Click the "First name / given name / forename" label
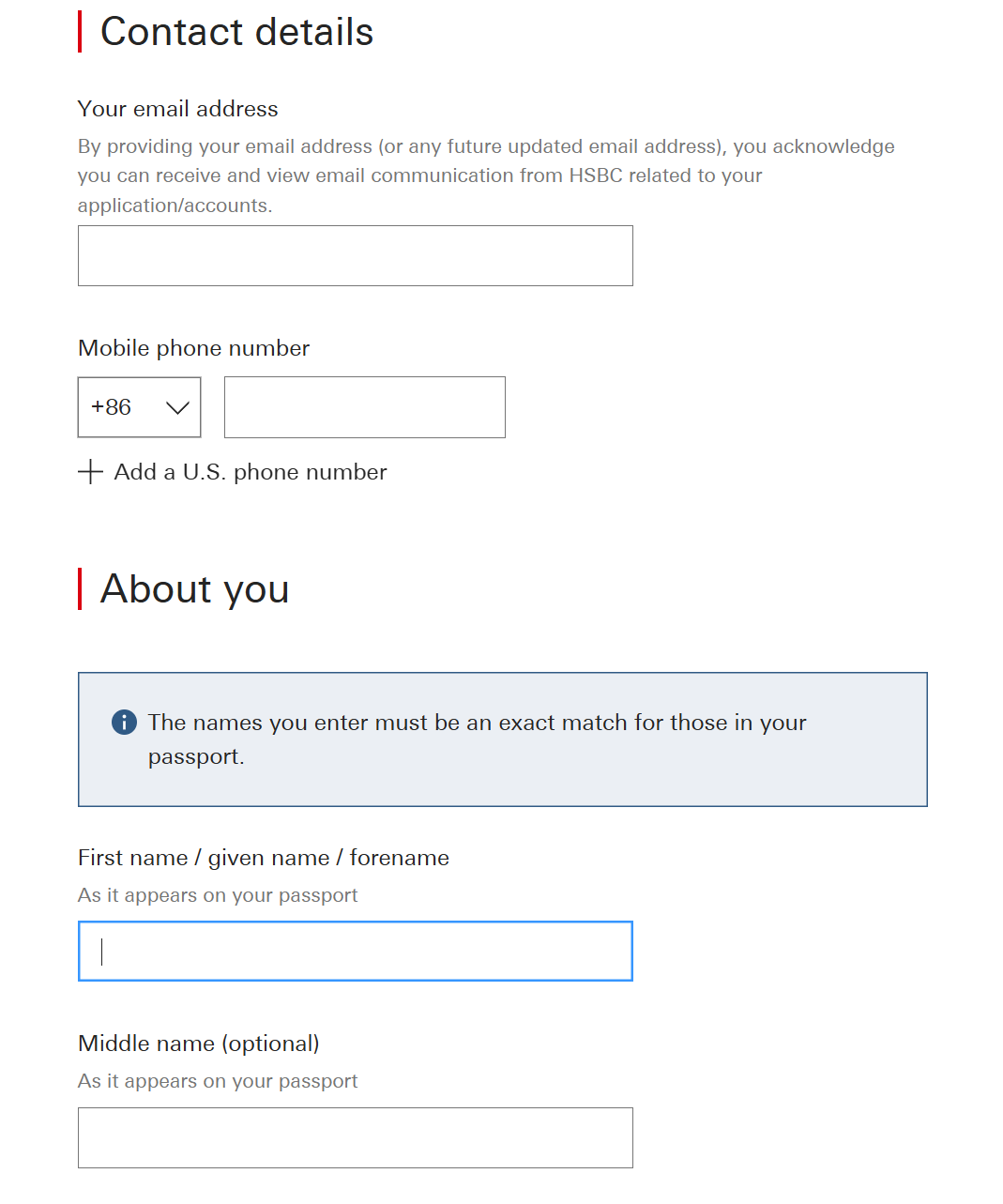The image size is (1003, 1204). coord(263,858)
